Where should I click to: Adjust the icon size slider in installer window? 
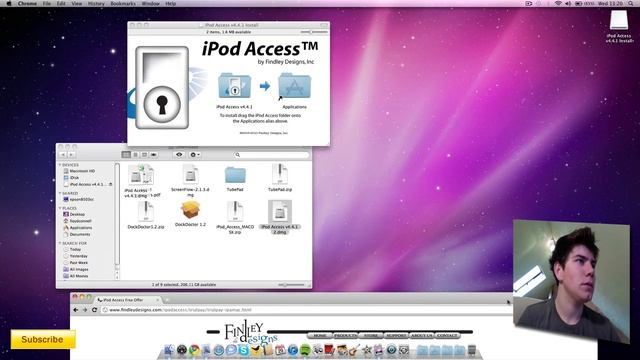(313, 32)
